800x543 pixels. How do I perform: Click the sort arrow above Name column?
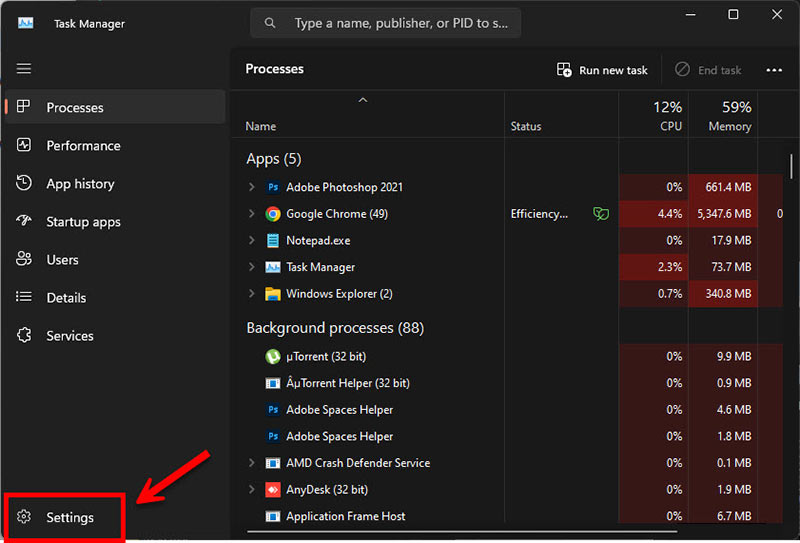pyautogui.click(x=363, y=100)
